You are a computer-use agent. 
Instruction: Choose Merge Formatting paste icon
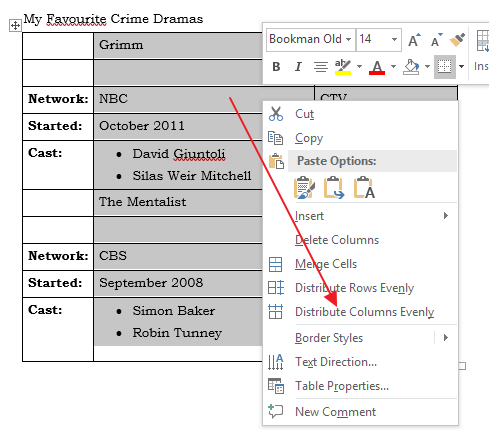(x=334, y=188)
